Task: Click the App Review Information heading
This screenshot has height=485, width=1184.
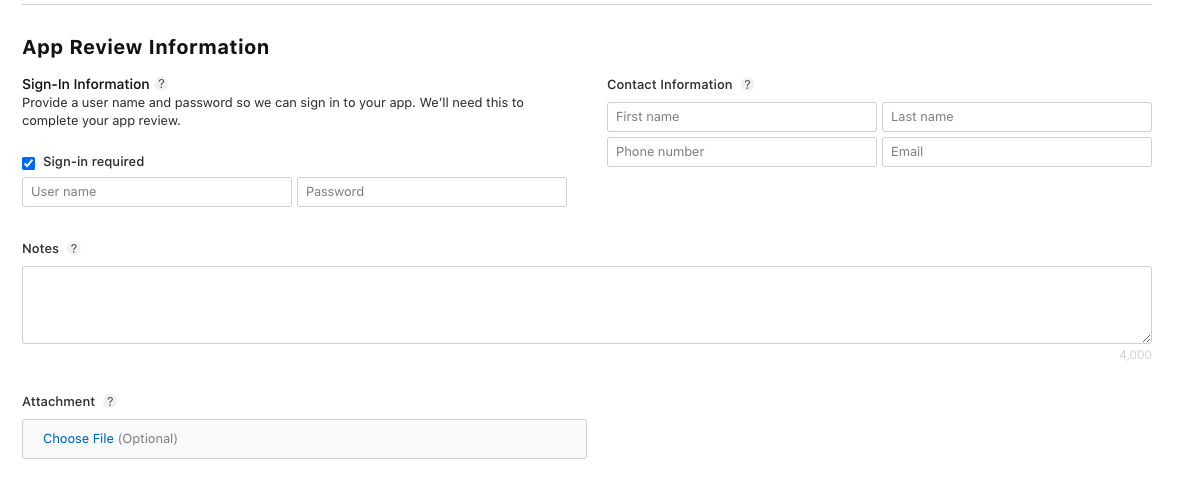Action: point(145,47)
